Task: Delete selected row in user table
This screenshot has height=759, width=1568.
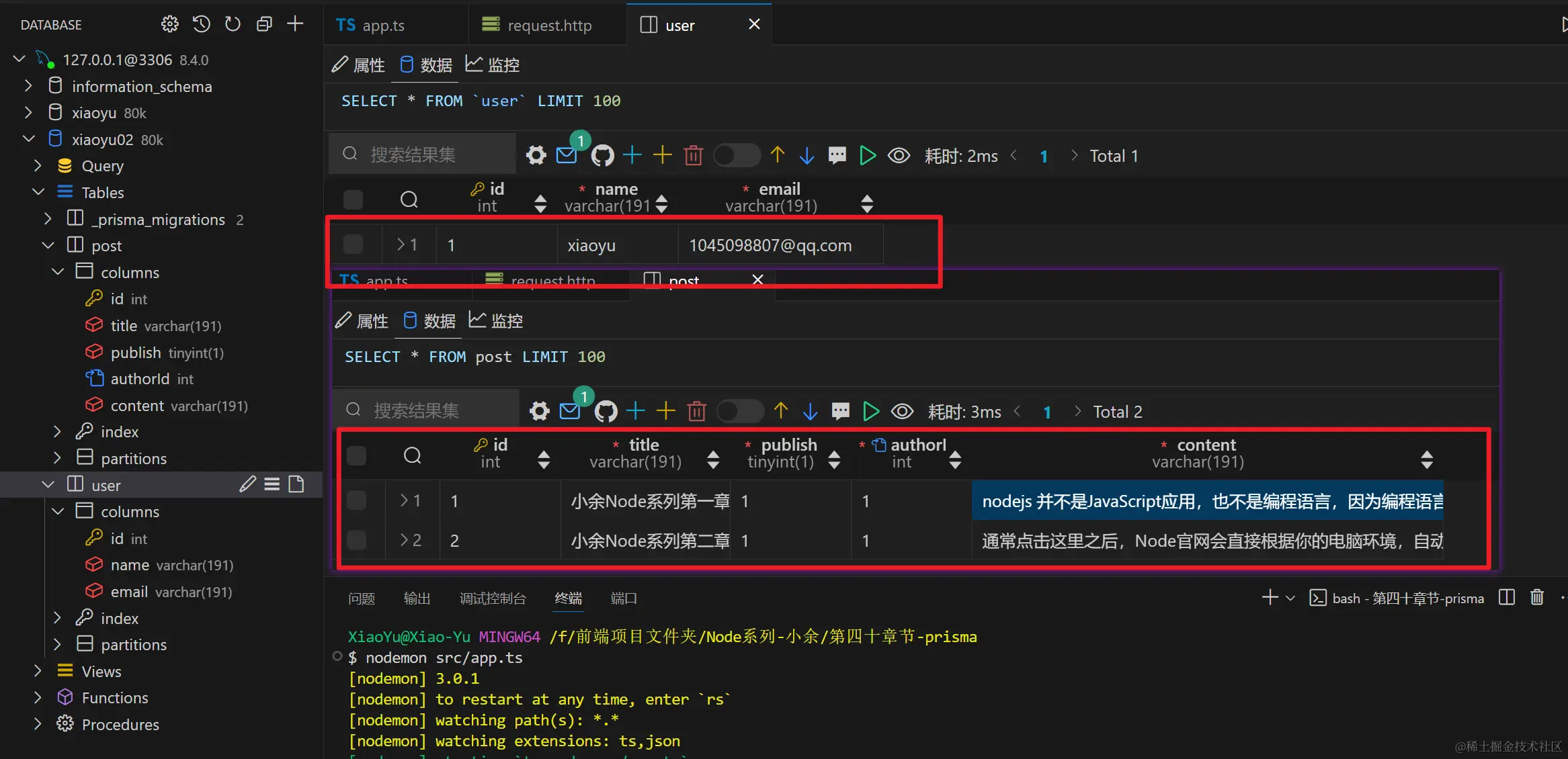Action: (x=693, y=156)
